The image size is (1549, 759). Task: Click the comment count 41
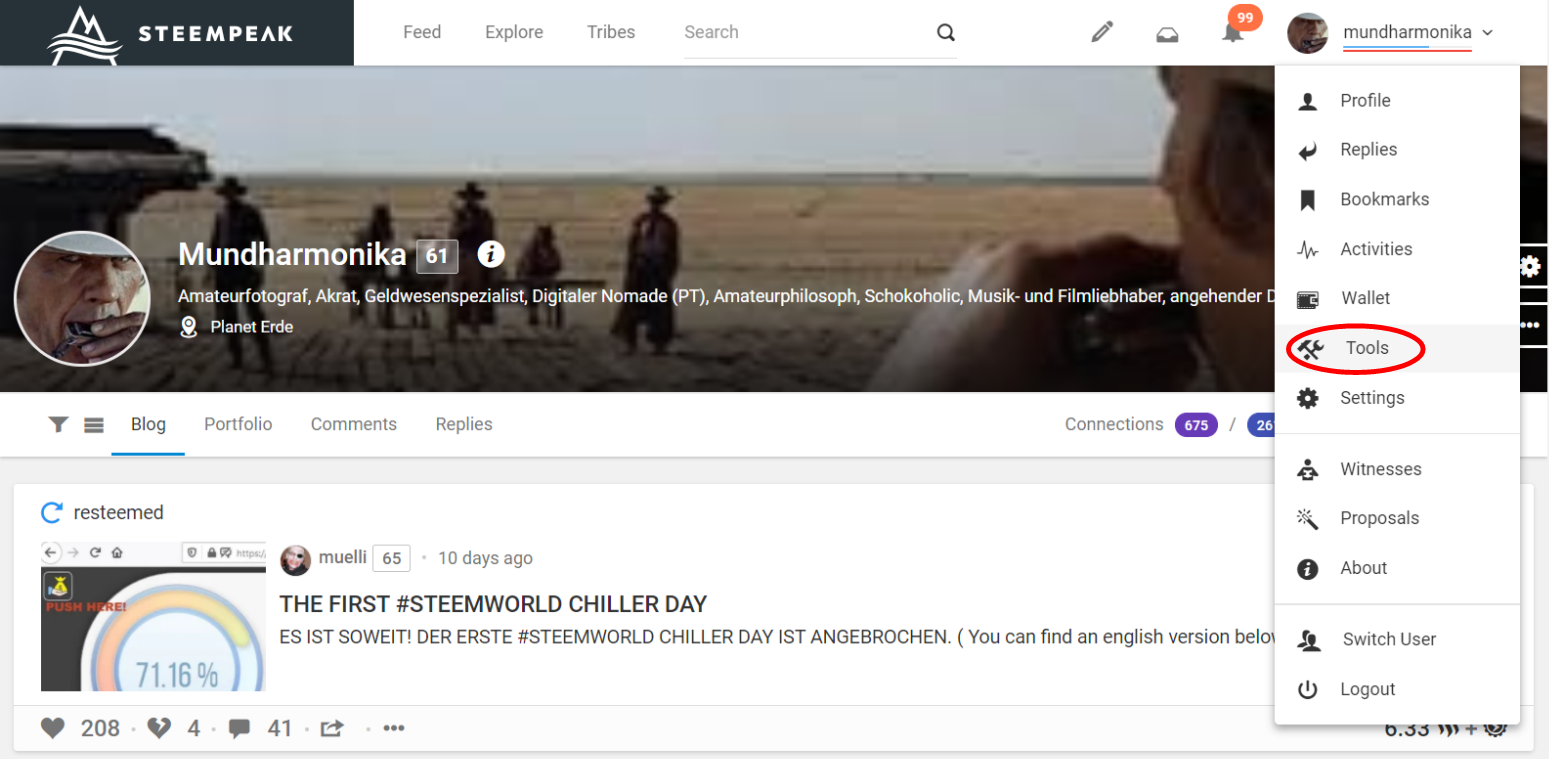[280, 728]
